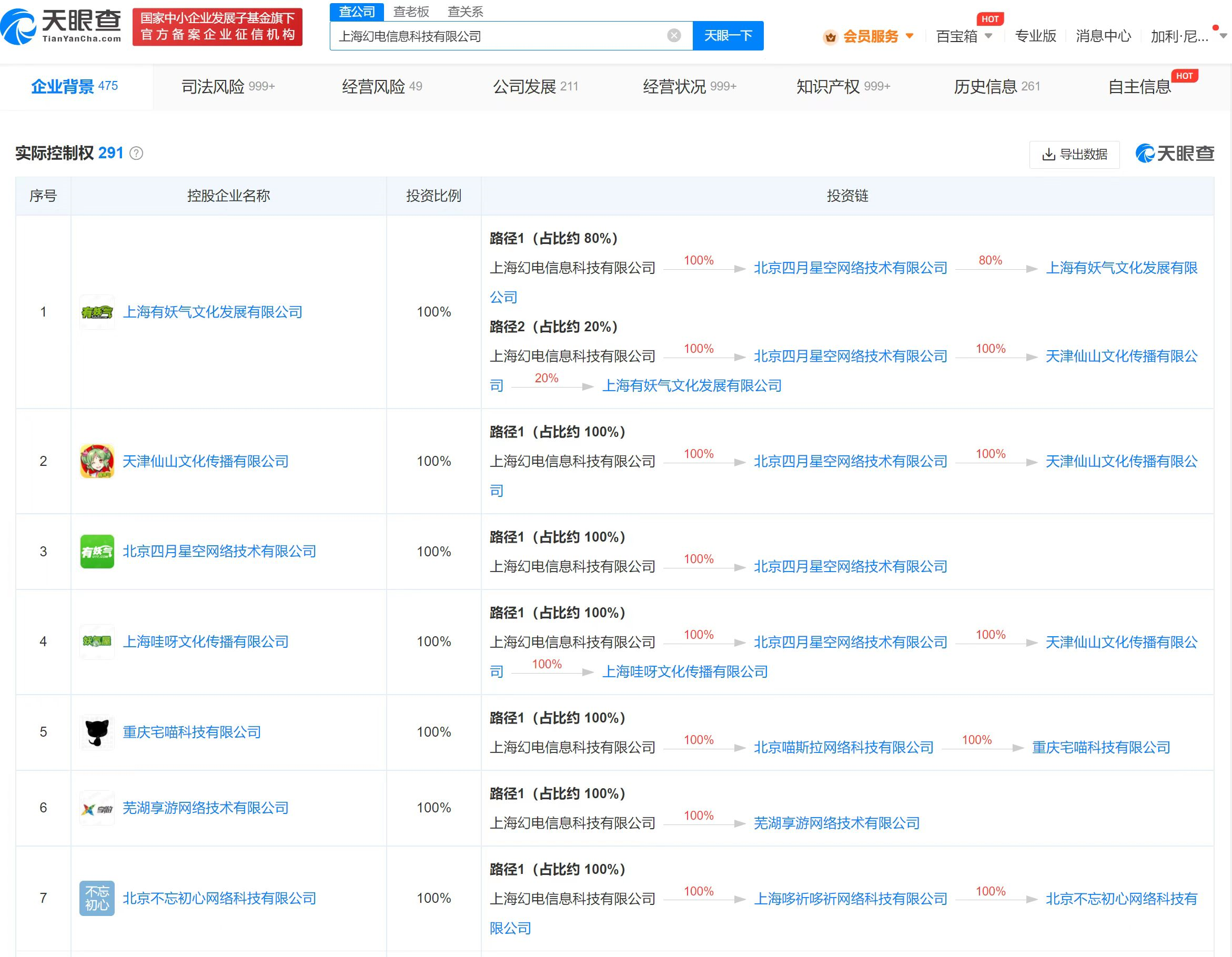The image size is (1232, 957).
Task: Clear the search box text
Action: point(673,36)
